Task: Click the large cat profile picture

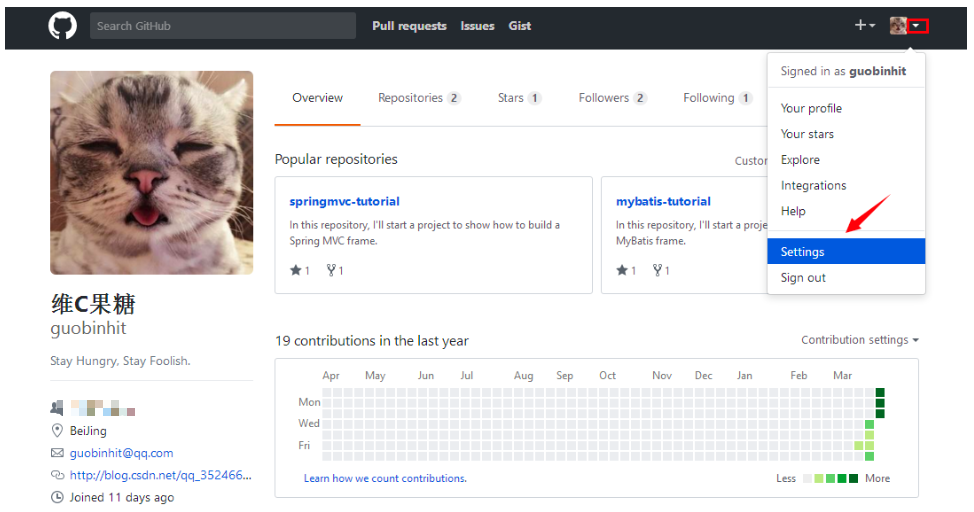Action: click(x=152, y=173)
